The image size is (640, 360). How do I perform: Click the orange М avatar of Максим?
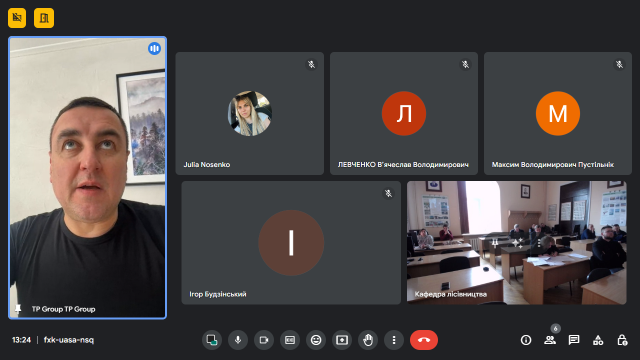click(558, 113)
